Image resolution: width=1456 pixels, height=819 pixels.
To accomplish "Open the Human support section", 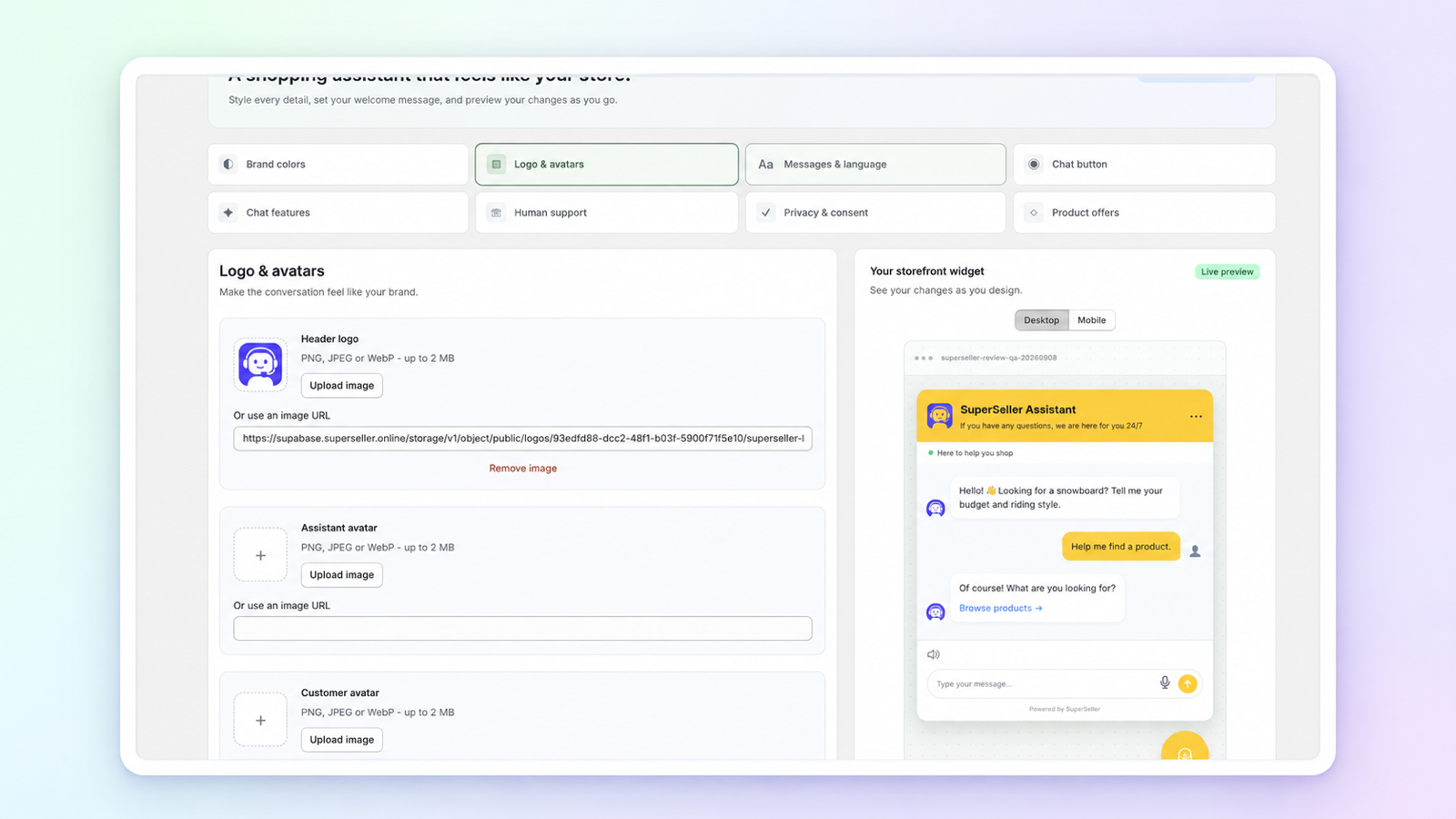I will click(606, 213).
